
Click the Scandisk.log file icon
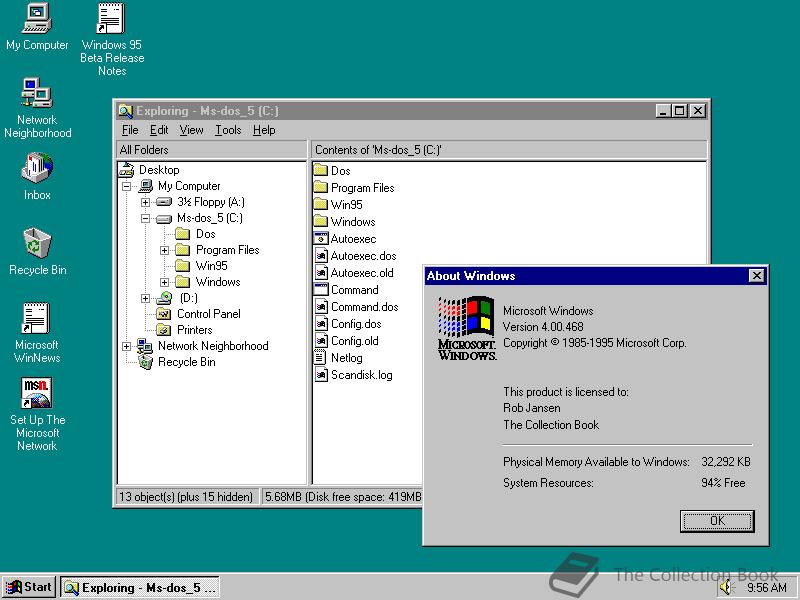tap(320, 374)
